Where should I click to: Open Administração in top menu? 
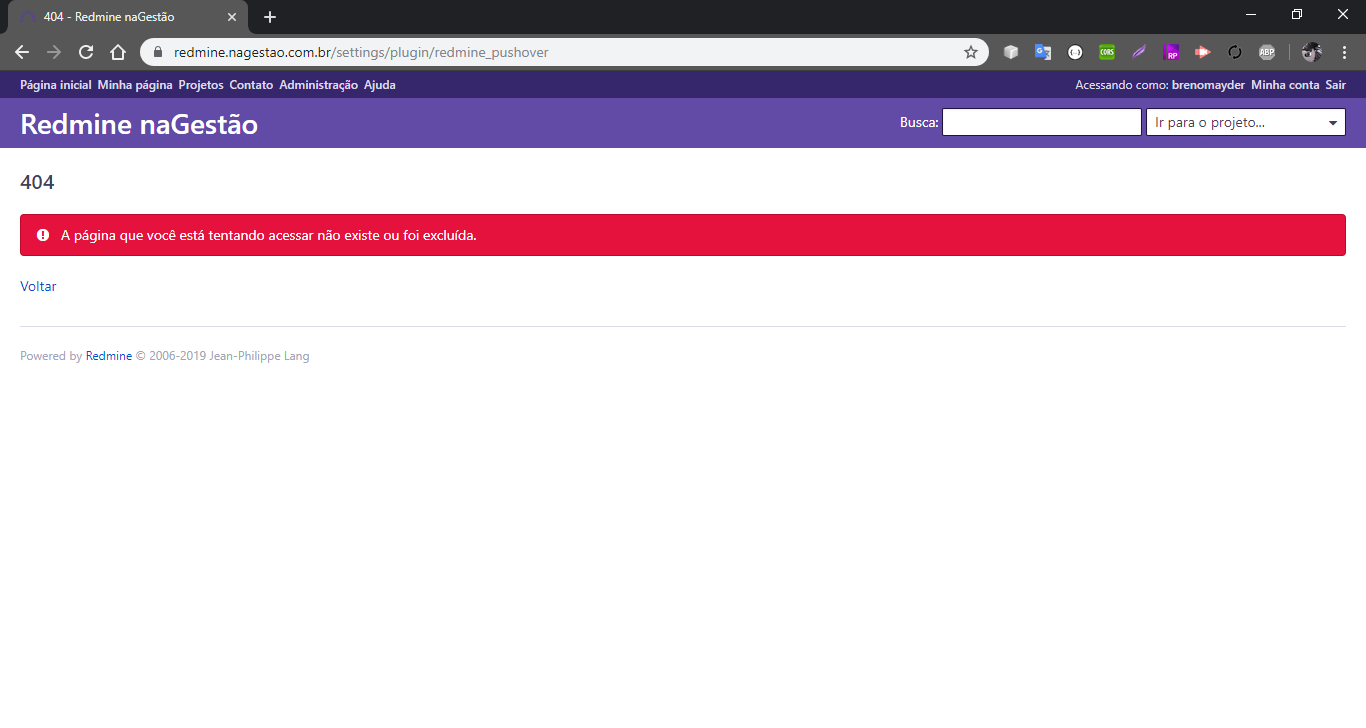pyautogui.click(x=318, y=85)
